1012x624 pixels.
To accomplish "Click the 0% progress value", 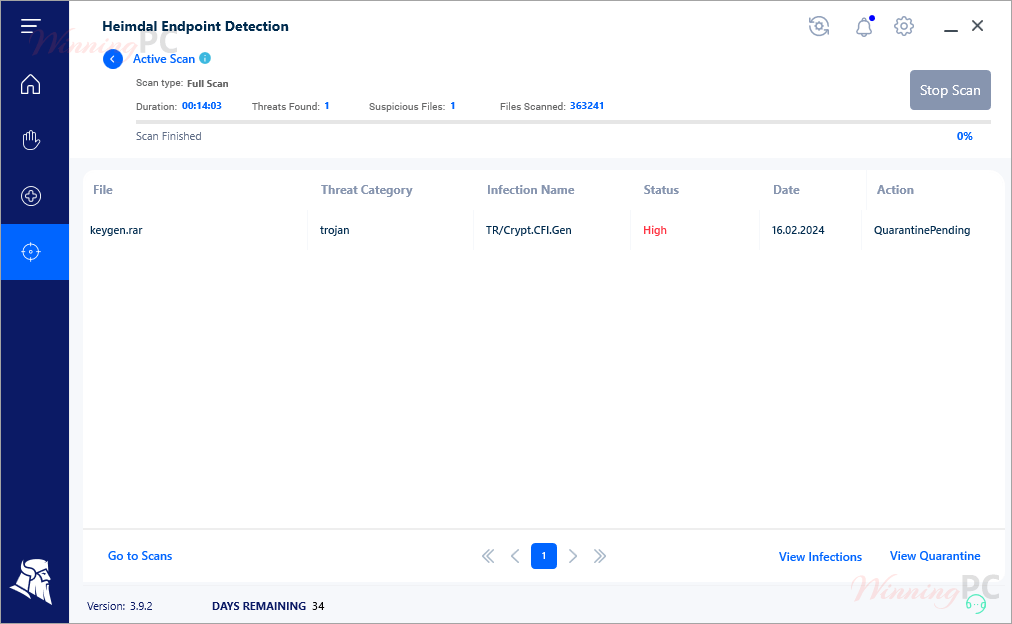I will pyautogui.click(x=964, y=136).
